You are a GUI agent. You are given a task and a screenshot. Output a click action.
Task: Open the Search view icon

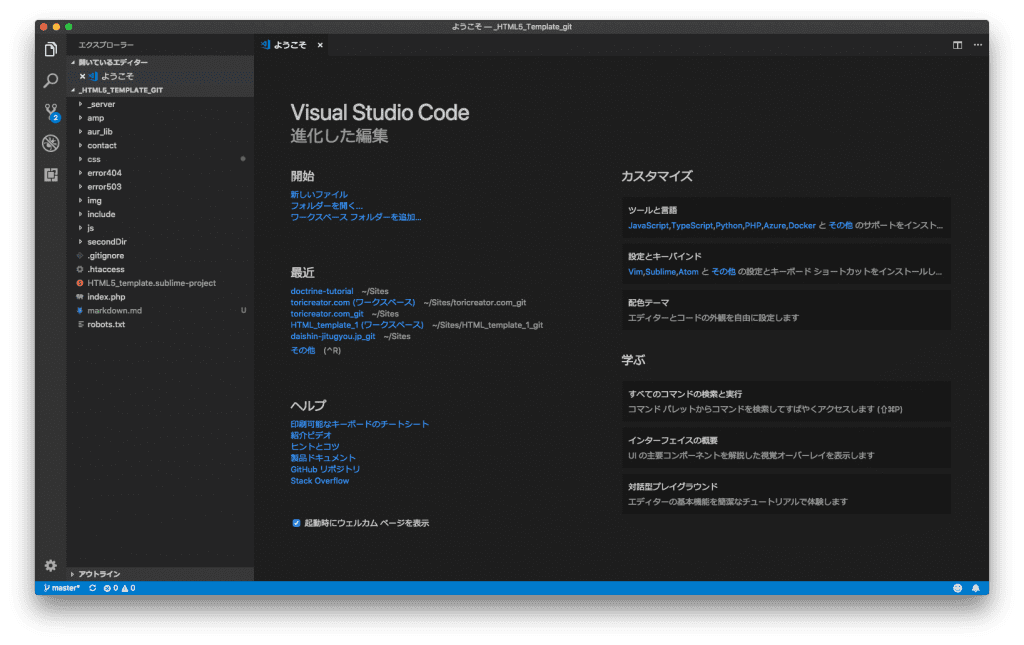[51, 81]
